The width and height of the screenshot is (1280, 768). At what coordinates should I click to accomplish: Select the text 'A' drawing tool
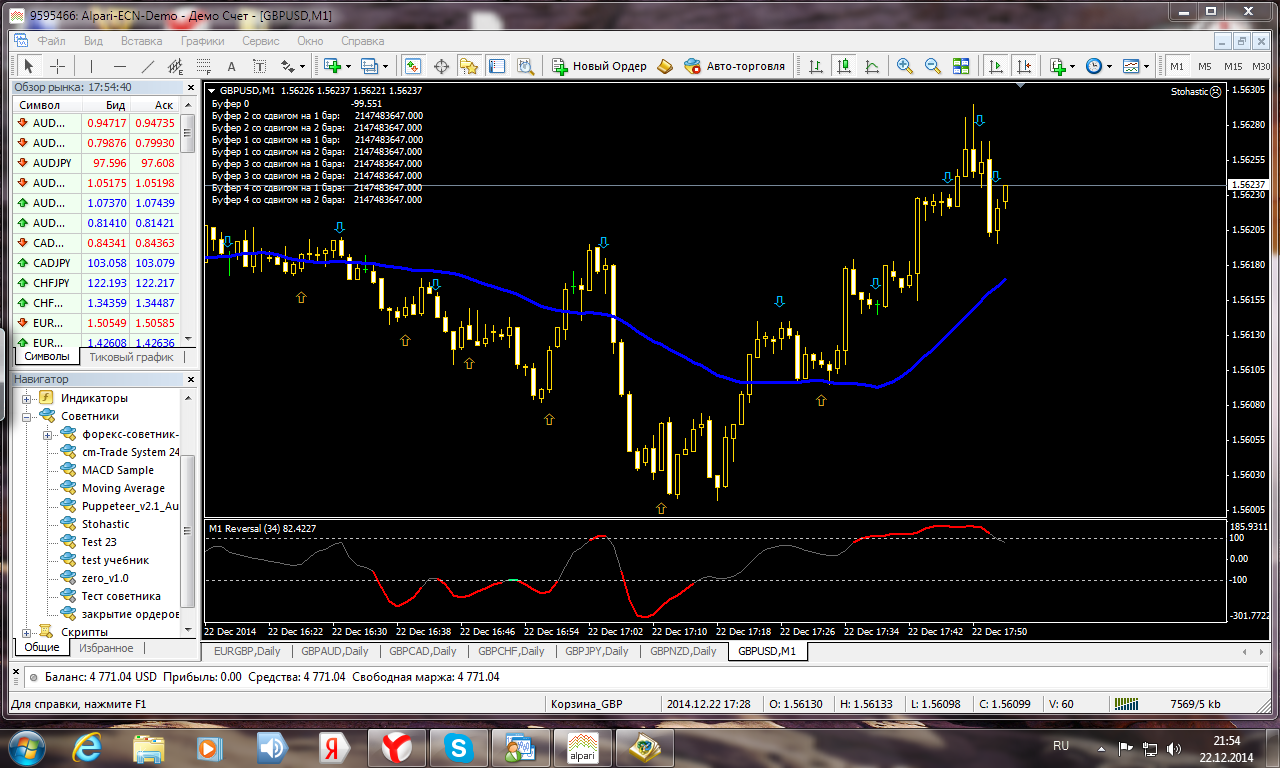[x=232, y=66]
